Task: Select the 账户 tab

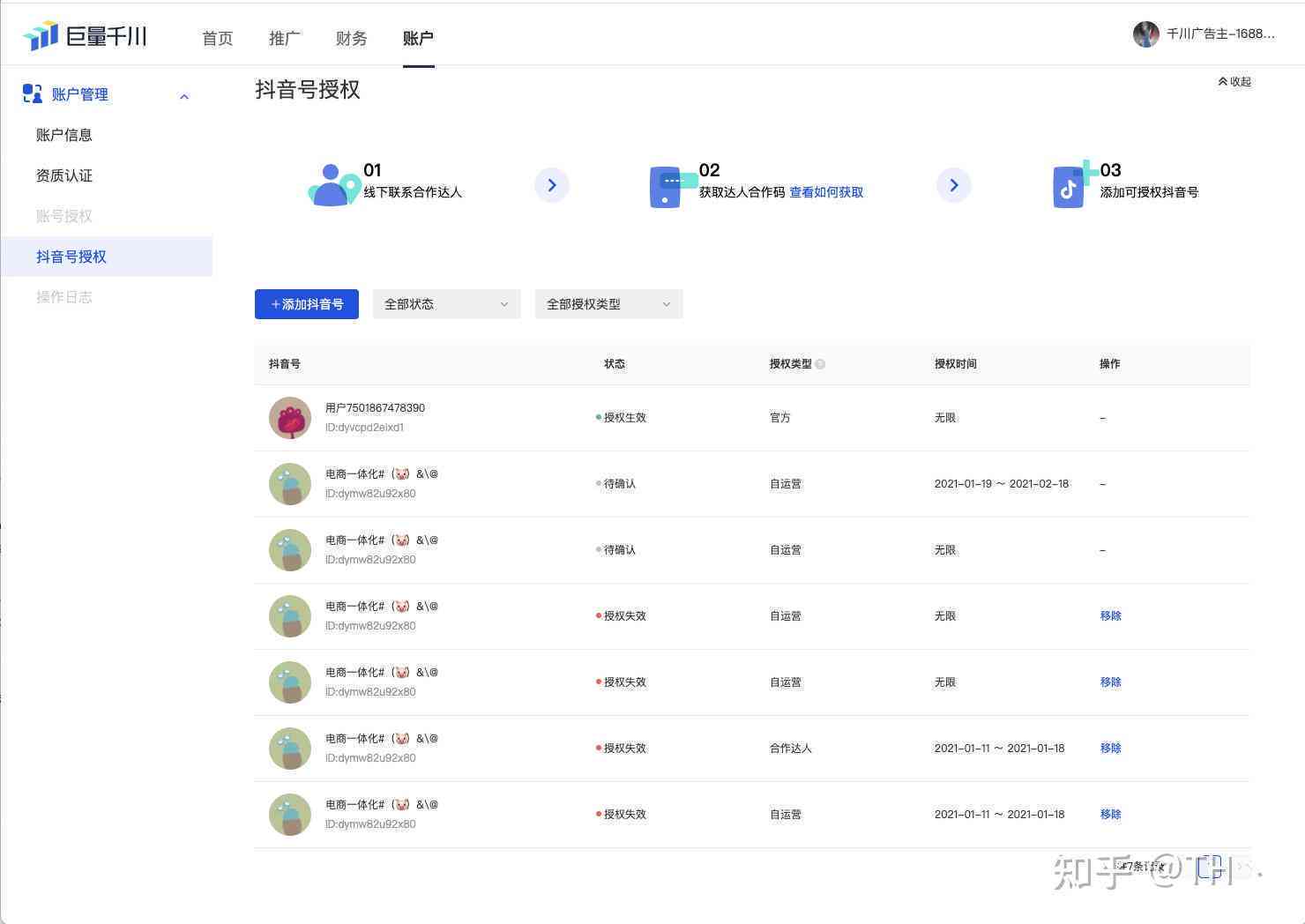Action: coord(418,38)
